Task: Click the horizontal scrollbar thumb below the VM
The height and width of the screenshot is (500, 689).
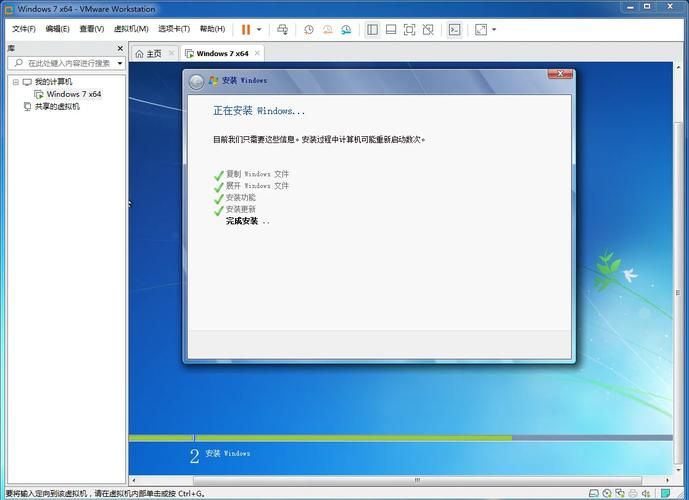Action: 417,480
